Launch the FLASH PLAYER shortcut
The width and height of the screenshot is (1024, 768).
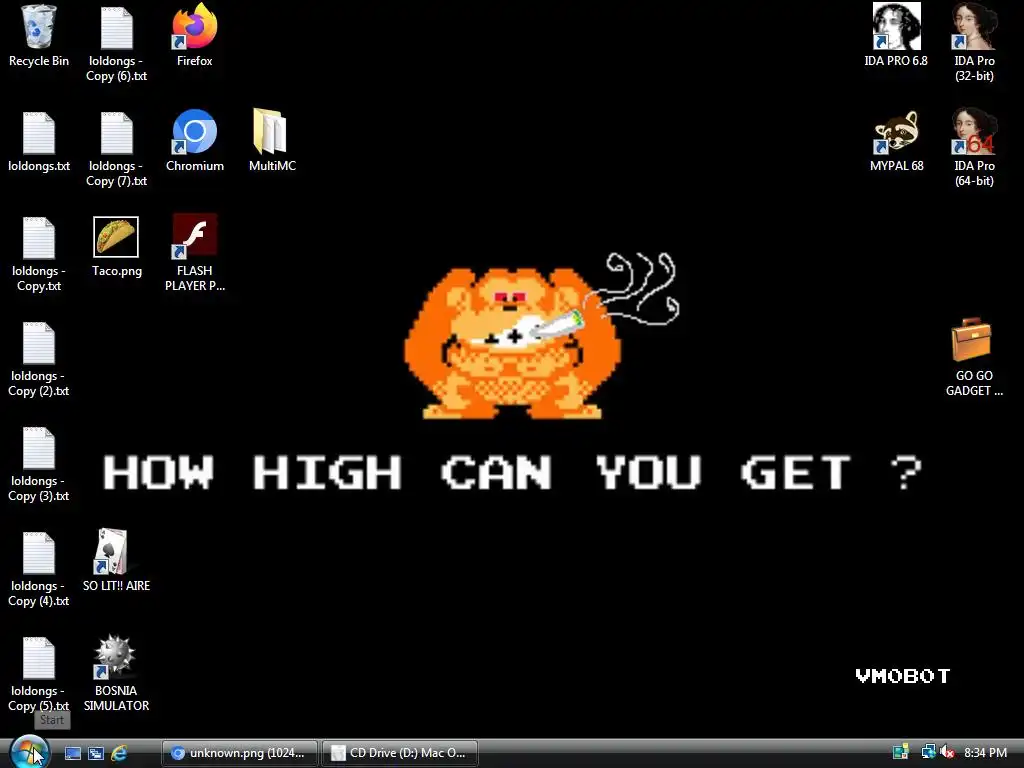click(x=195, y=253)
